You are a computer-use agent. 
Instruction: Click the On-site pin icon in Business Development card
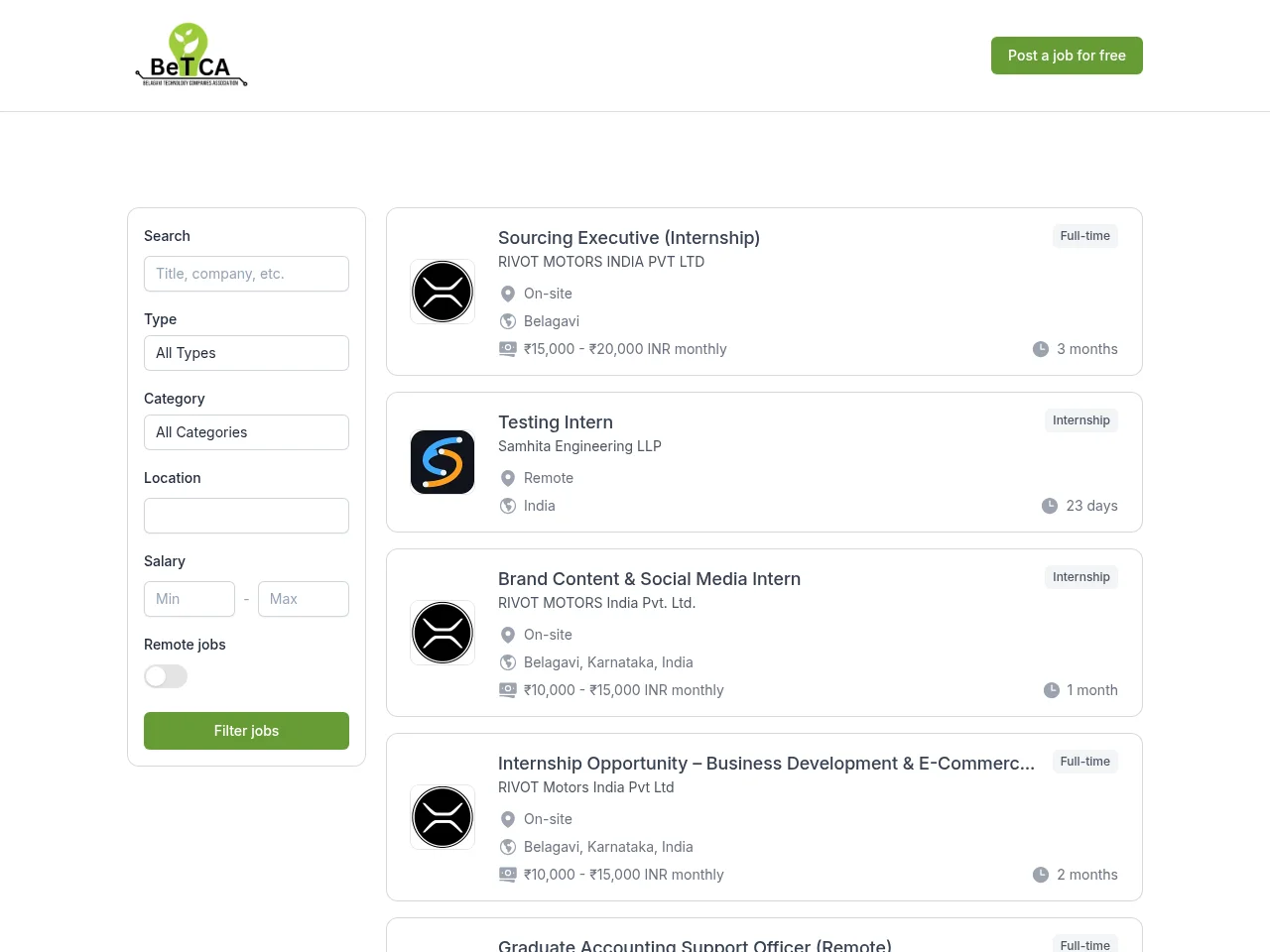pos(508,819)
